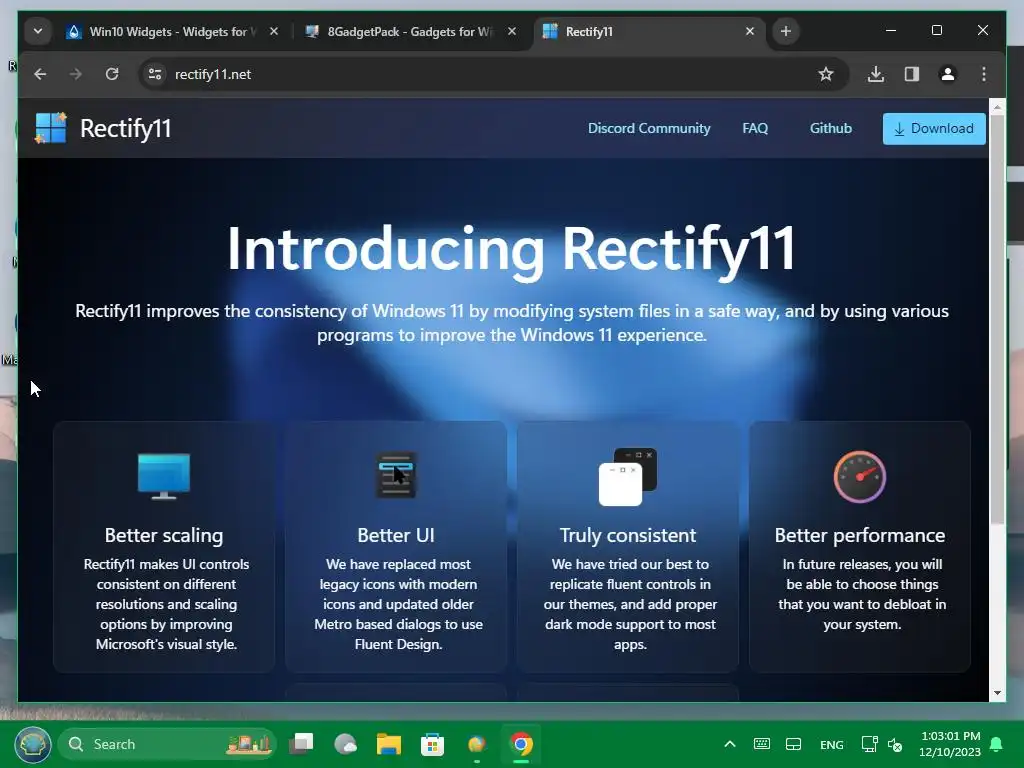The height and width of the screenshot is (768, 1024).
Task: Bookmark this page with the star
Action: coord(825,74)
